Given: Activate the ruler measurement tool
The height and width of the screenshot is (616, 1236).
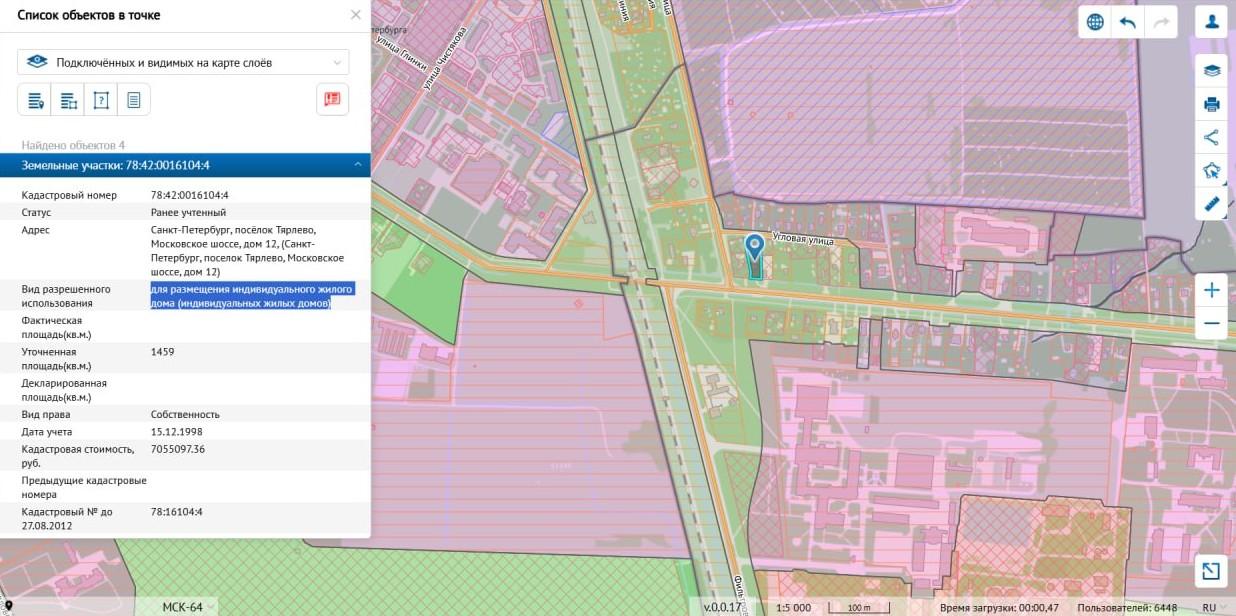Looking at the screenshot, I should coord(1212,203).
